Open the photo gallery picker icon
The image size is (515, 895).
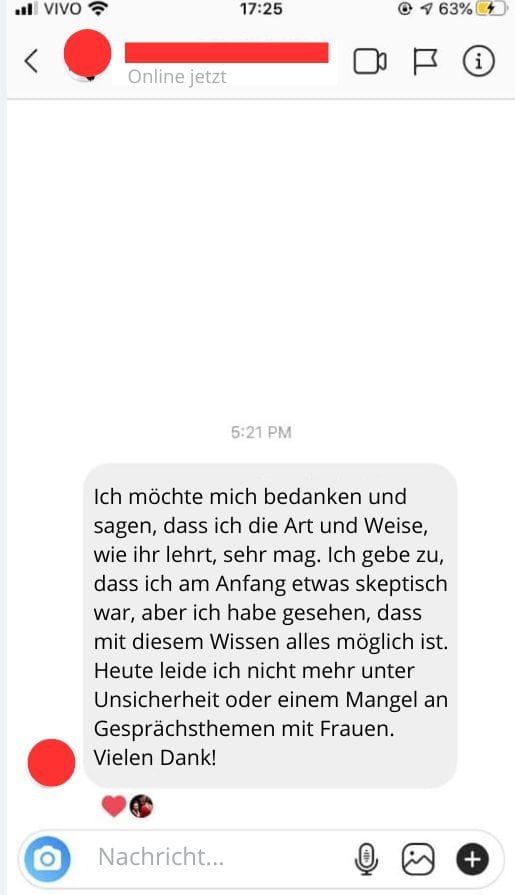418,859
